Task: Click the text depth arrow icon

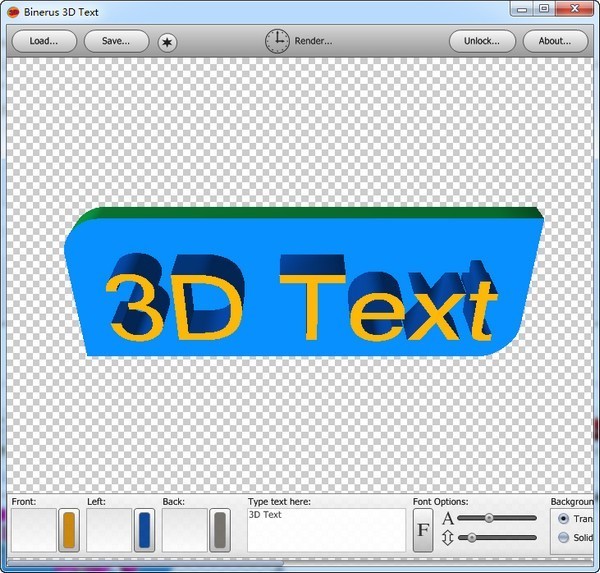Action: point(447,538)
